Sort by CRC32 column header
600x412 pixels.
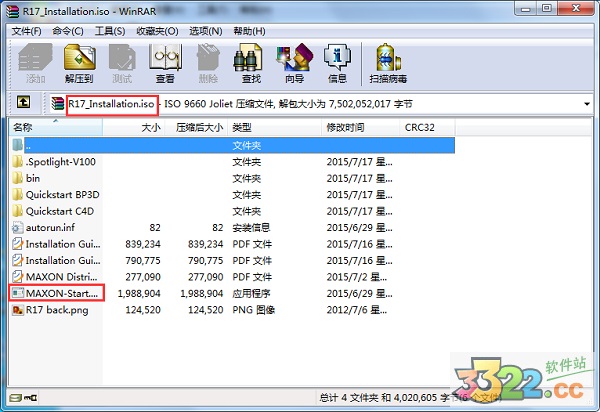427,127
